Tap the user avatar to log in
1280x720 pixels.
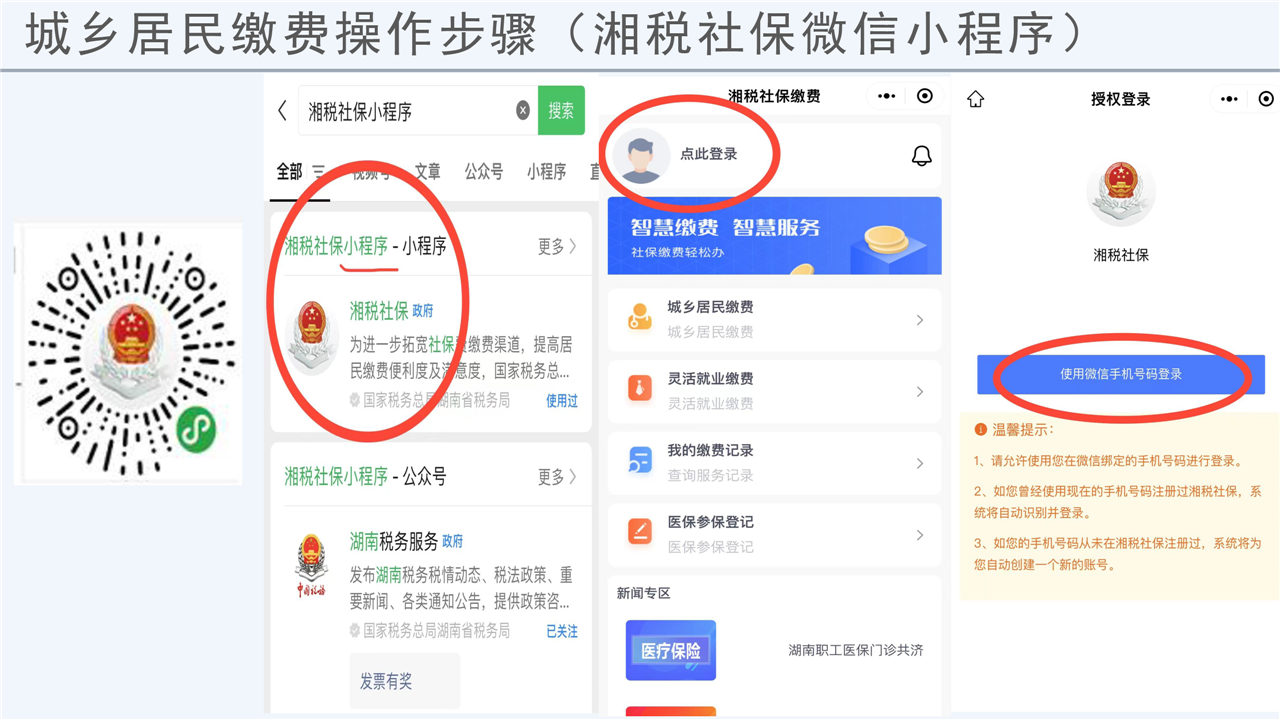[x=644, y=158]
